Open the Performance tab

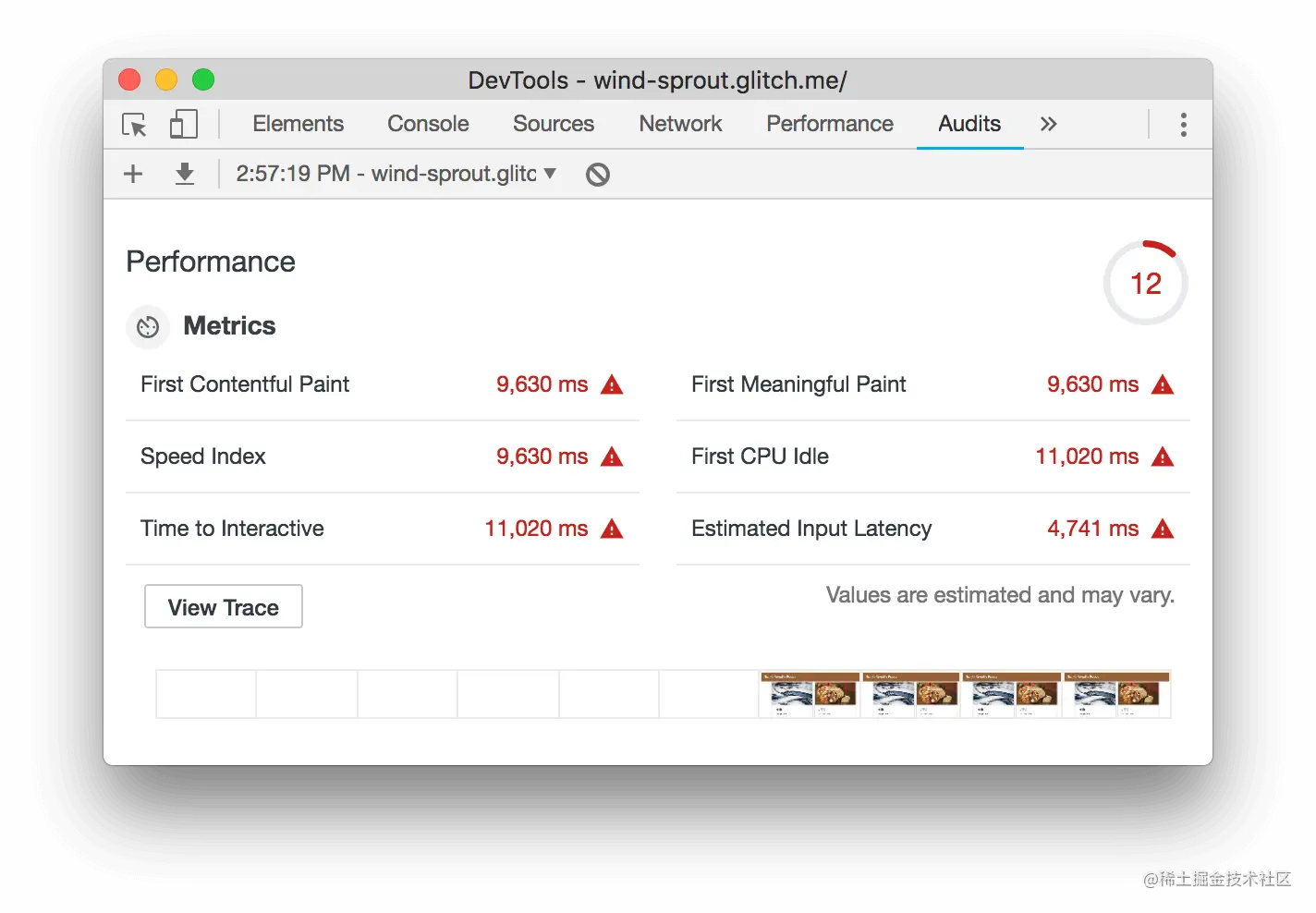[x=830, y=124]
